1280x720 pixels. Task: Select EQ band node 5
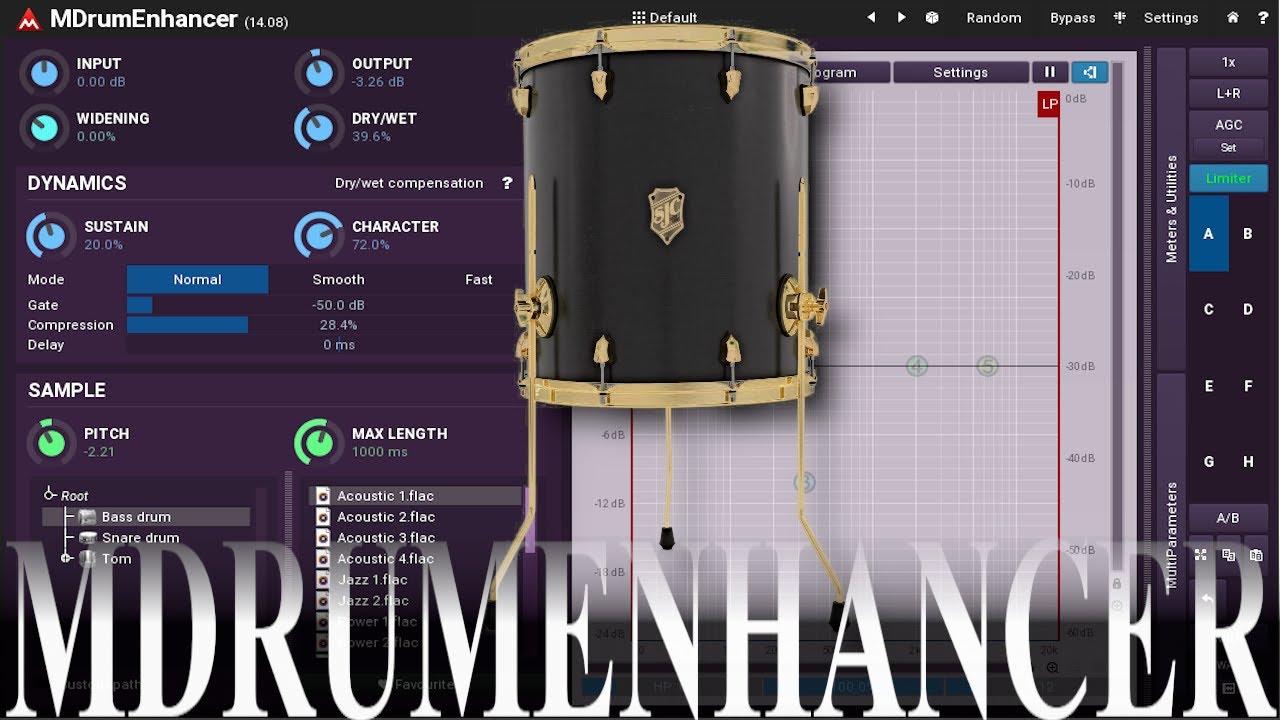tap(988, 366)
